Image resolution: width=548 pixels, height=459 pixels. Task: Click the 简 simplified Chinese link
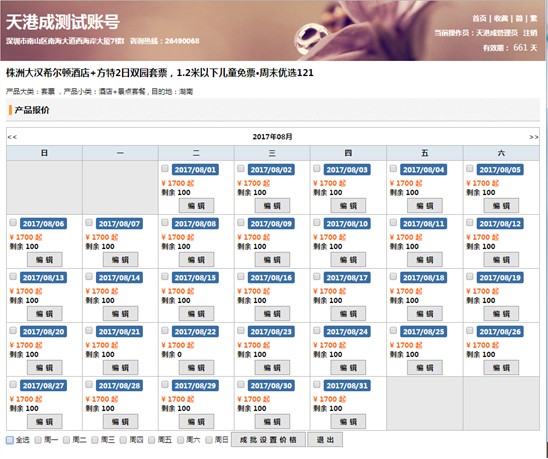pyautogui.click(x=519, y=19)
